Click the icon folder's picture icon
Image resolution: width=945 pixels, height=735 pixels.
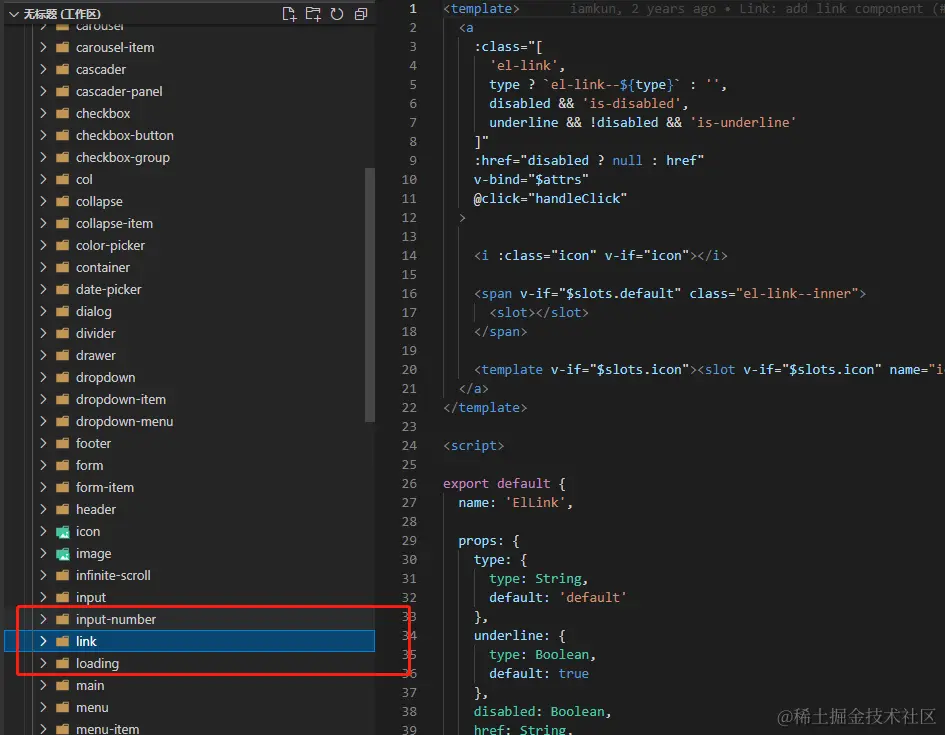[x=63, y=532]
